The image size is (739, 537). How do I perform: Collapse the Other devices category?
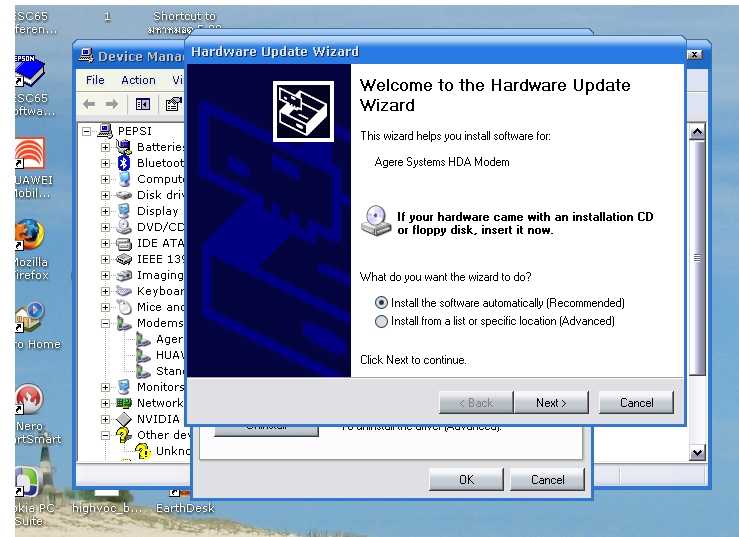(x=106, y=435)
